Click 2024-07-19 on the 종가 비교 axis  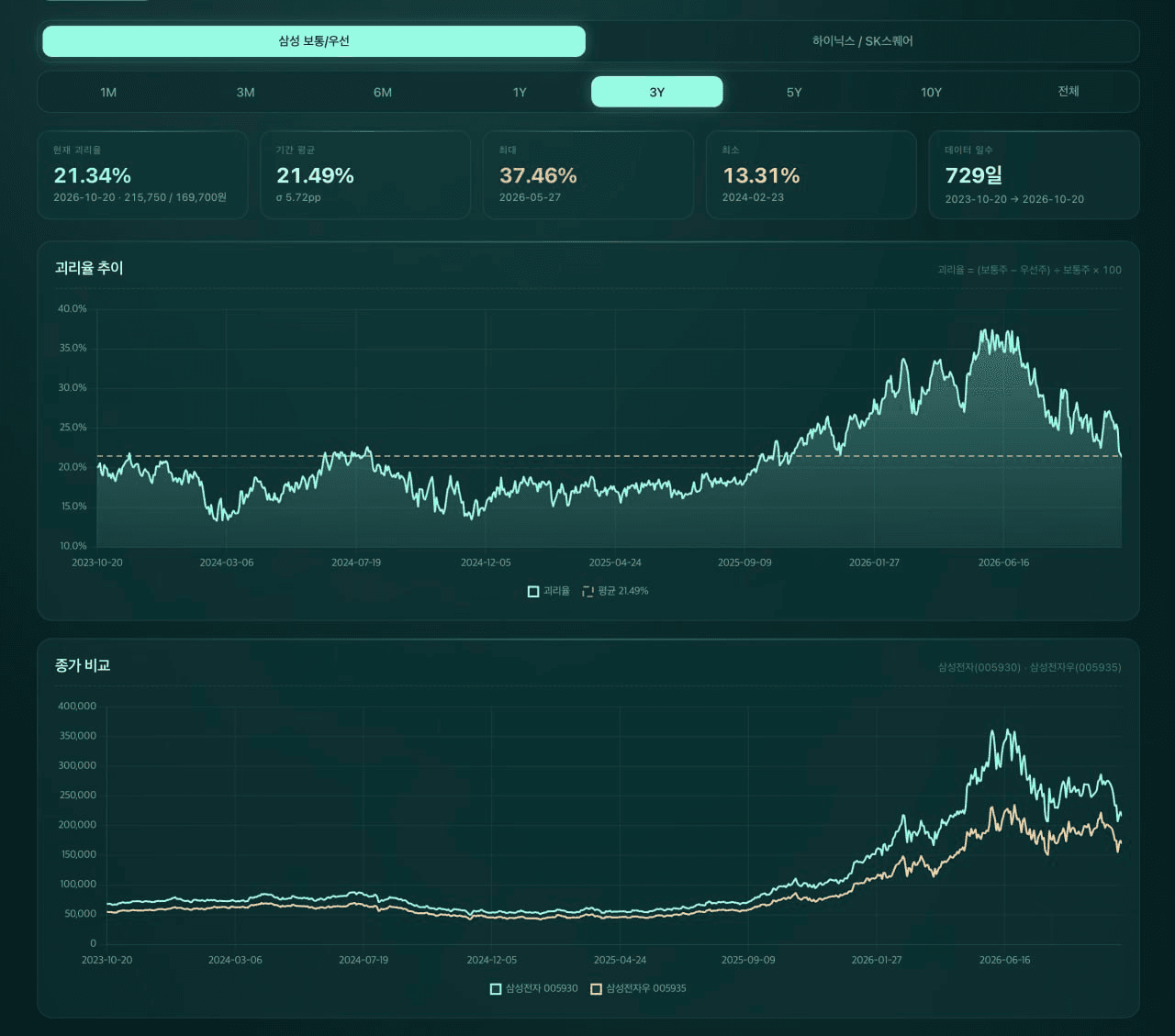[364, 960]
